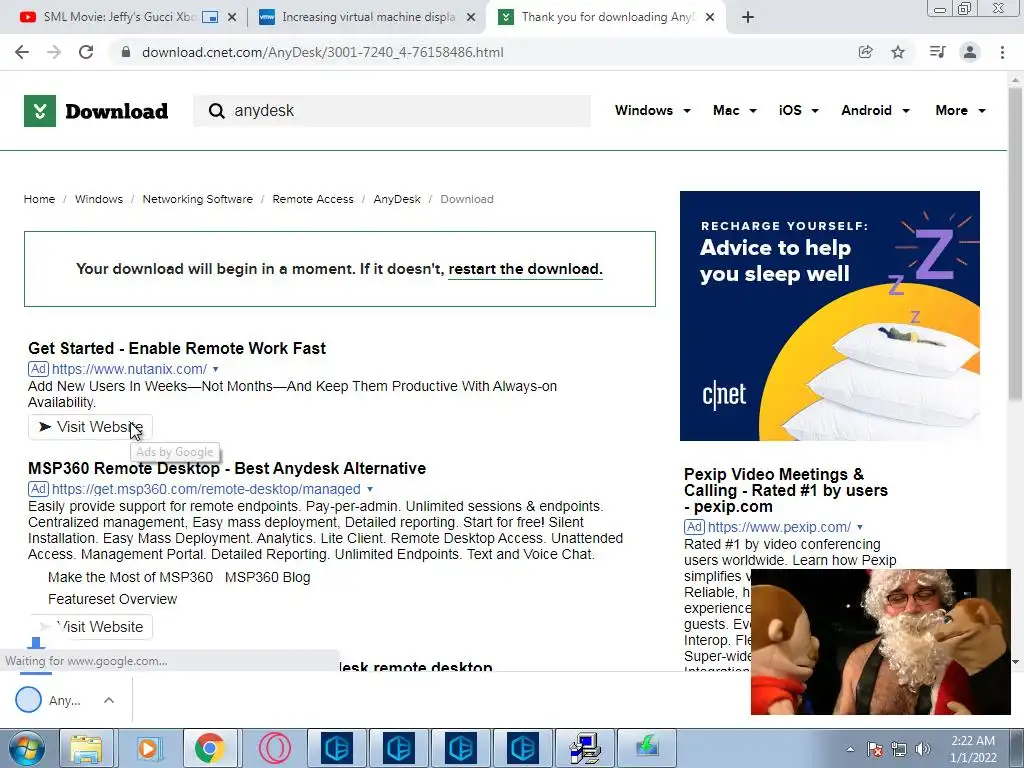
Task: Open the Chrome profile avatar
Action: (x=970, y=52)
